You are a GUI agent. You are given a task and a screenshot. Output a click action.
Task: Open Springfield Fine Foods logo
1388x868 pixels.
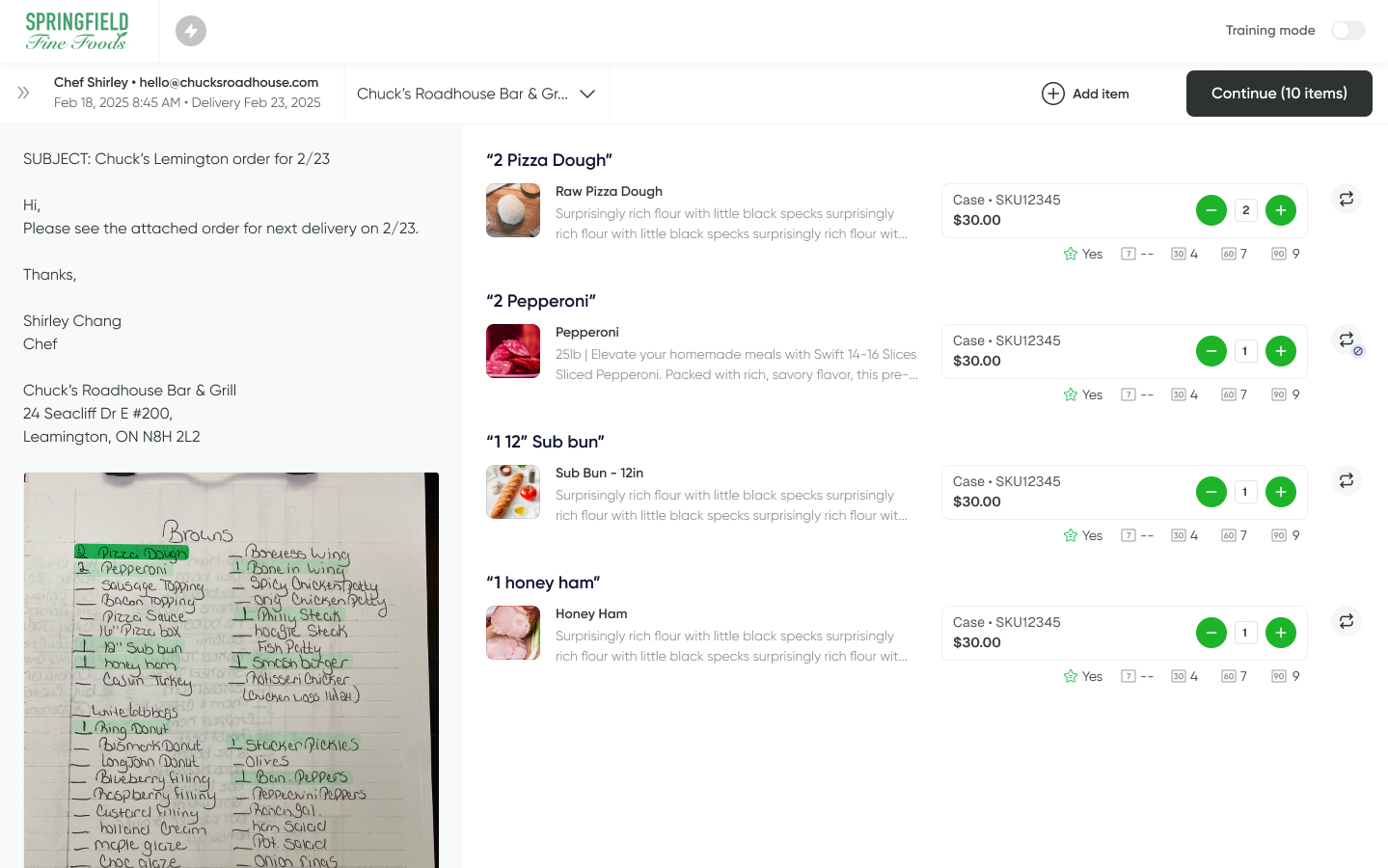77,31
